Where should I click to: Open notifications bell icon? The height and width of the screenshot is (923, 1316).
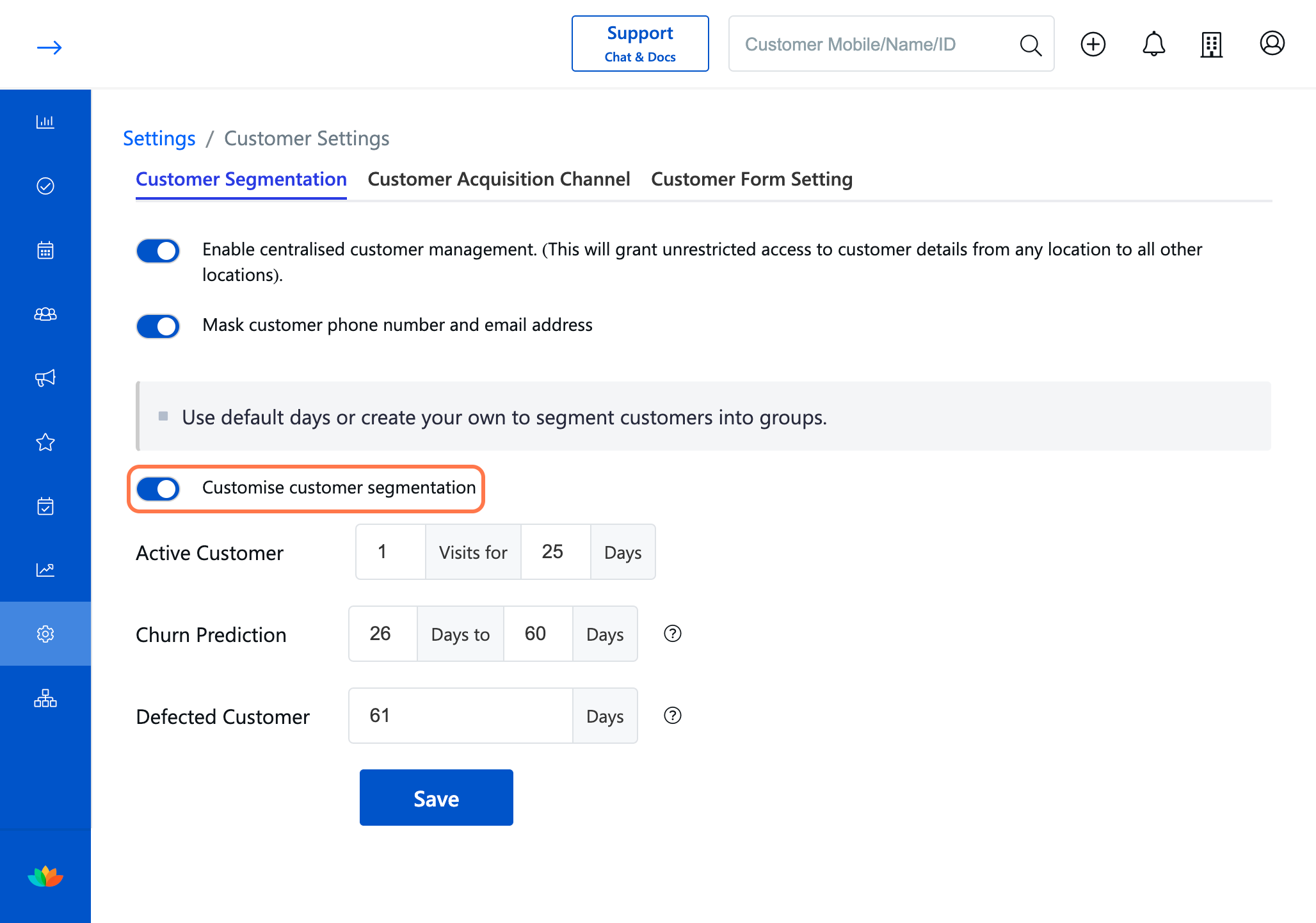point(1154,44)
